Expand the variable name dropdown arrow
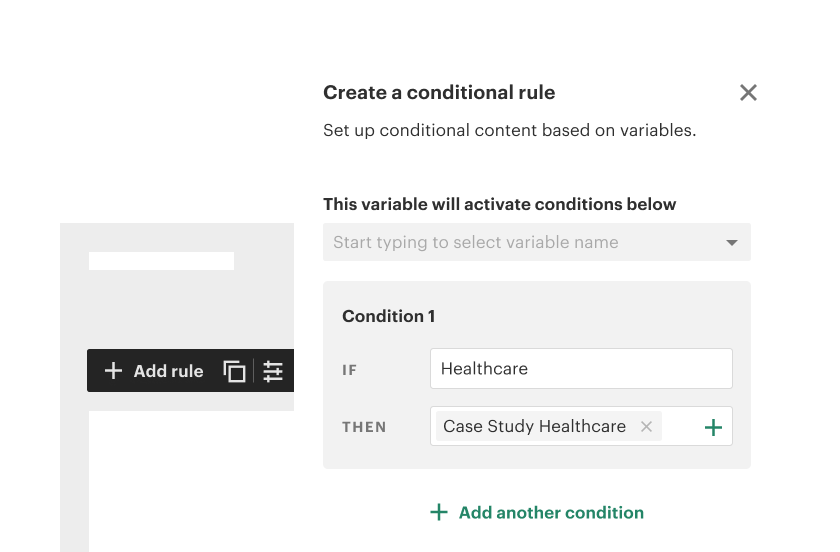This screenshot has width=840, height=552. (732, 243)
